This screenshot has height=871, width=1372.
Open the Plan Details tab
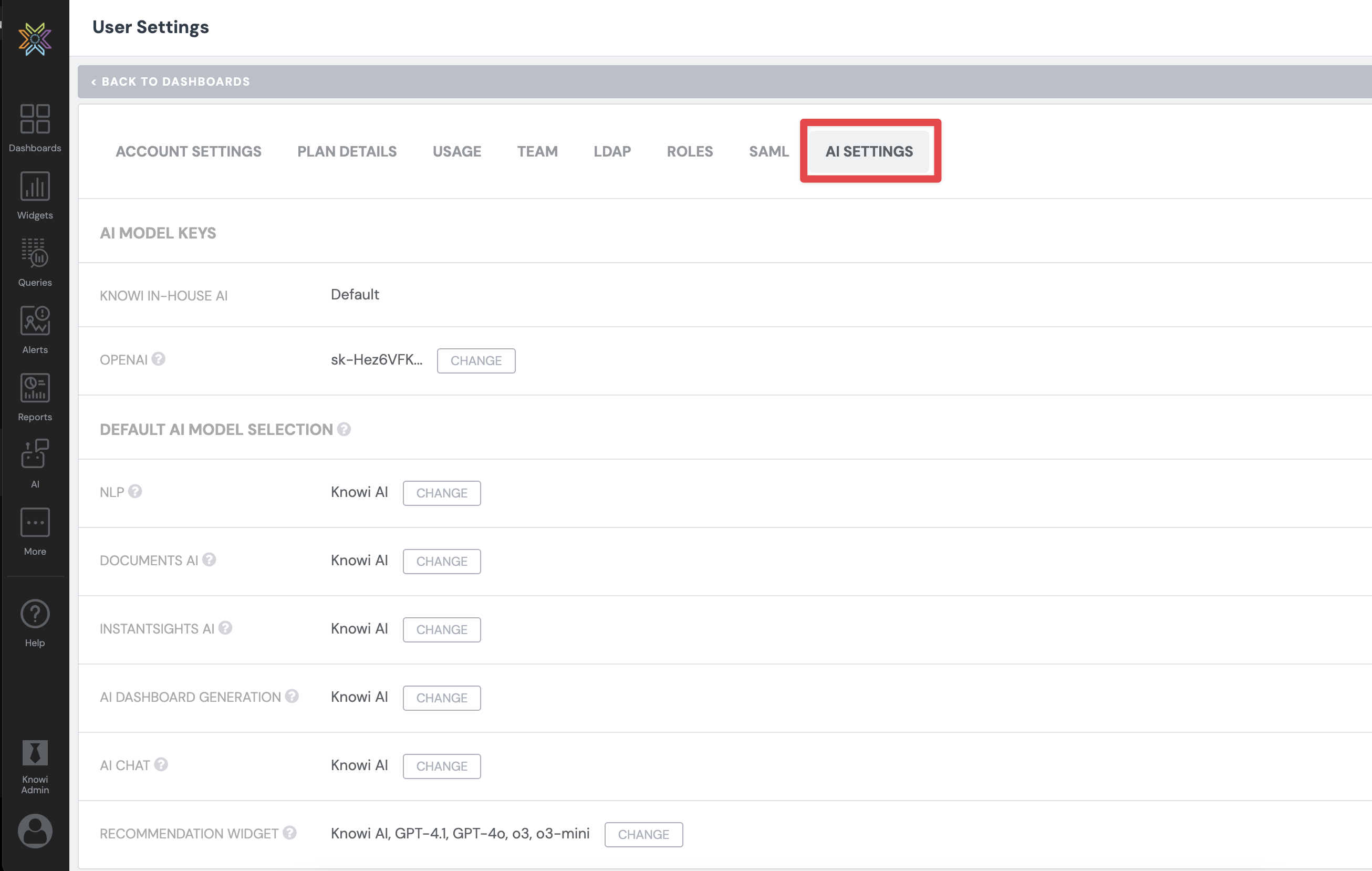coord(347,151)
